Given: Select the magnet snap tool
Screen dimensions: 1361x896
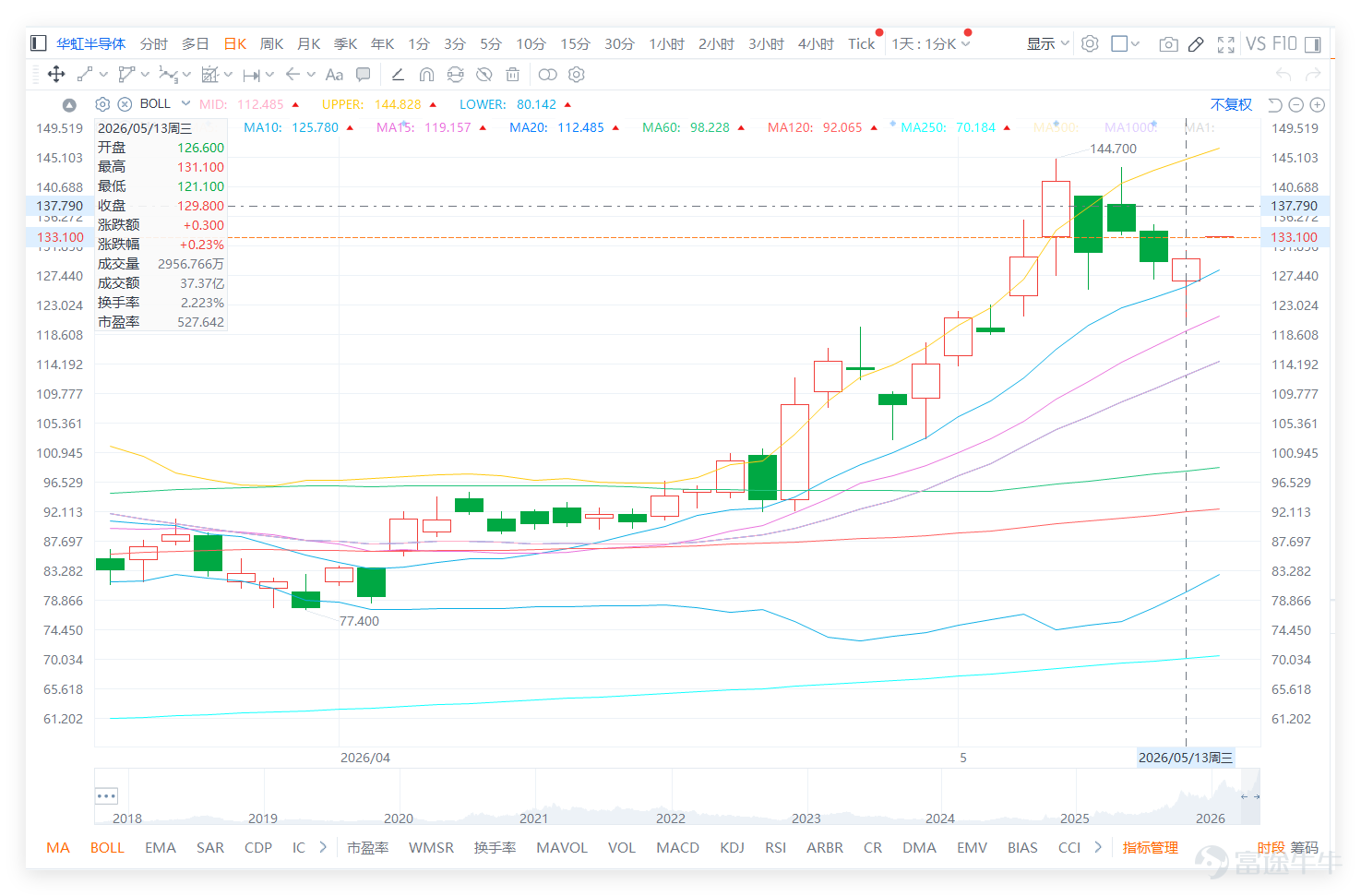Looking at the screenshot, I should (x=426, y=75).
